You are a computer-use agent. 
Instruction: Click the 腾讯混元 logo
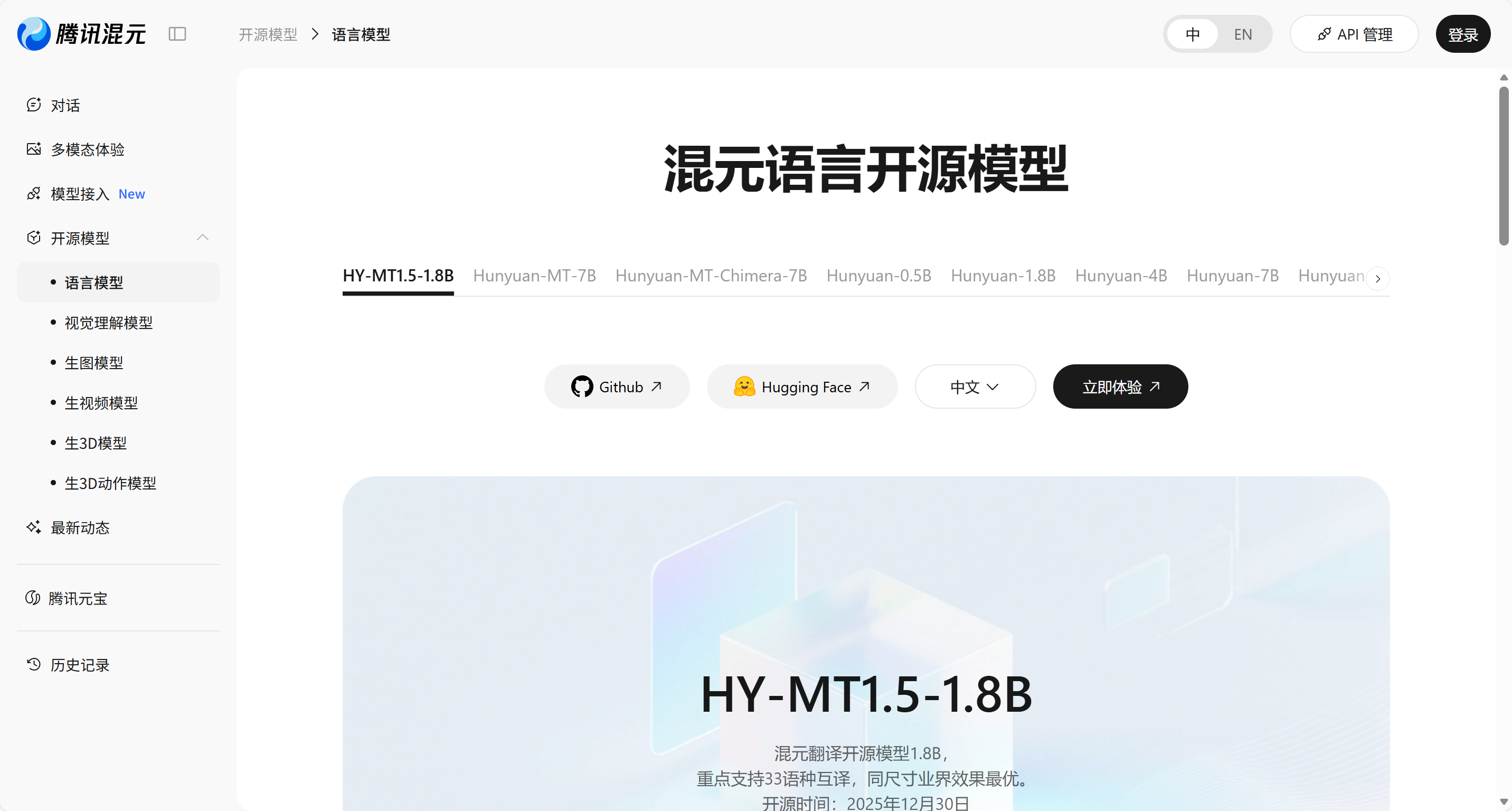[81, 33]
